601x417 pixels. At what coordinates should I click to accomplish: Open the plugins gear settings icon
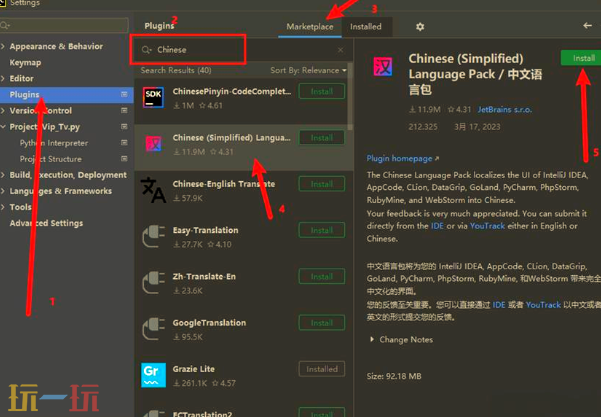pyautogui.click(x=420, y=27)
